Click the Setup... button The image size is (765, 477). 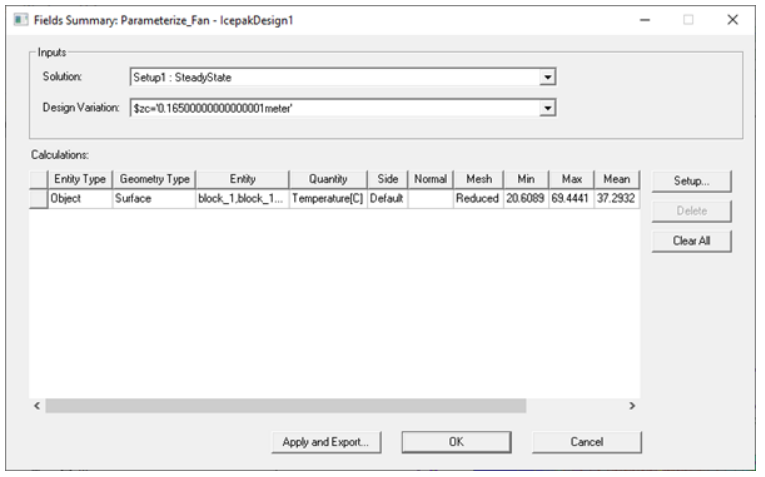(691, 181)
